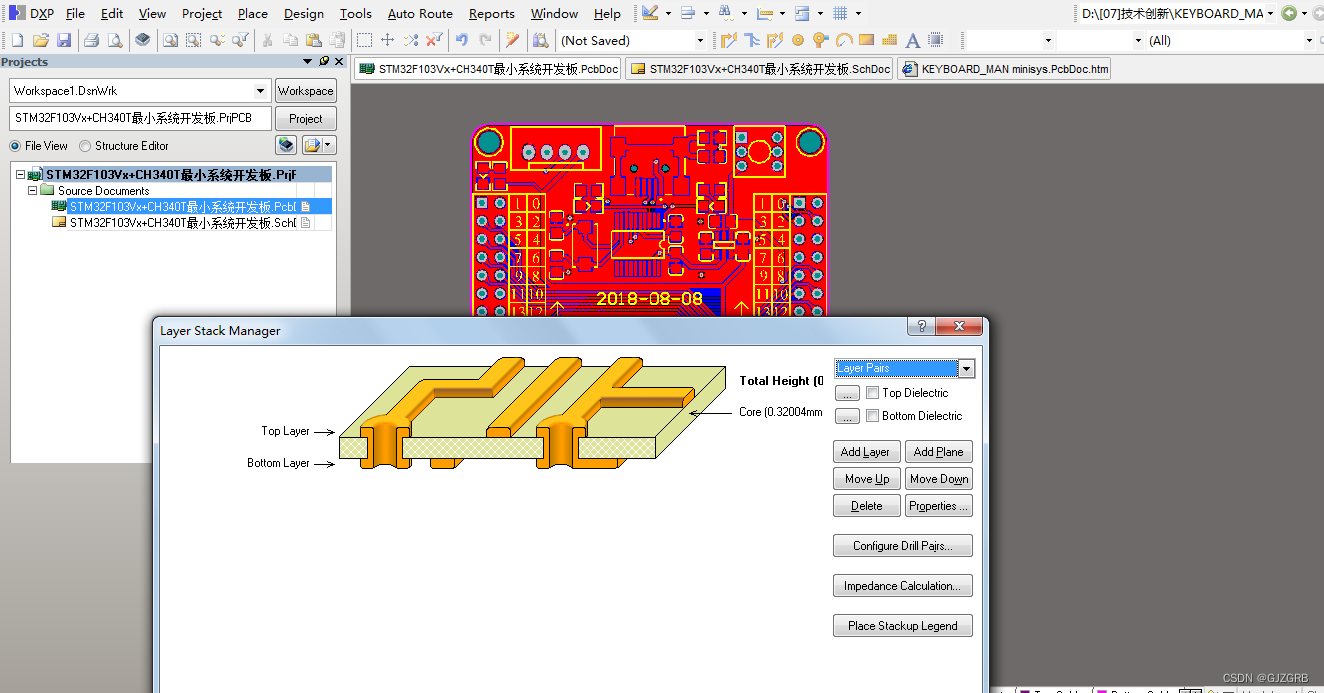
Task: Click the Impedance Calculation button
Action: (902, 585)
